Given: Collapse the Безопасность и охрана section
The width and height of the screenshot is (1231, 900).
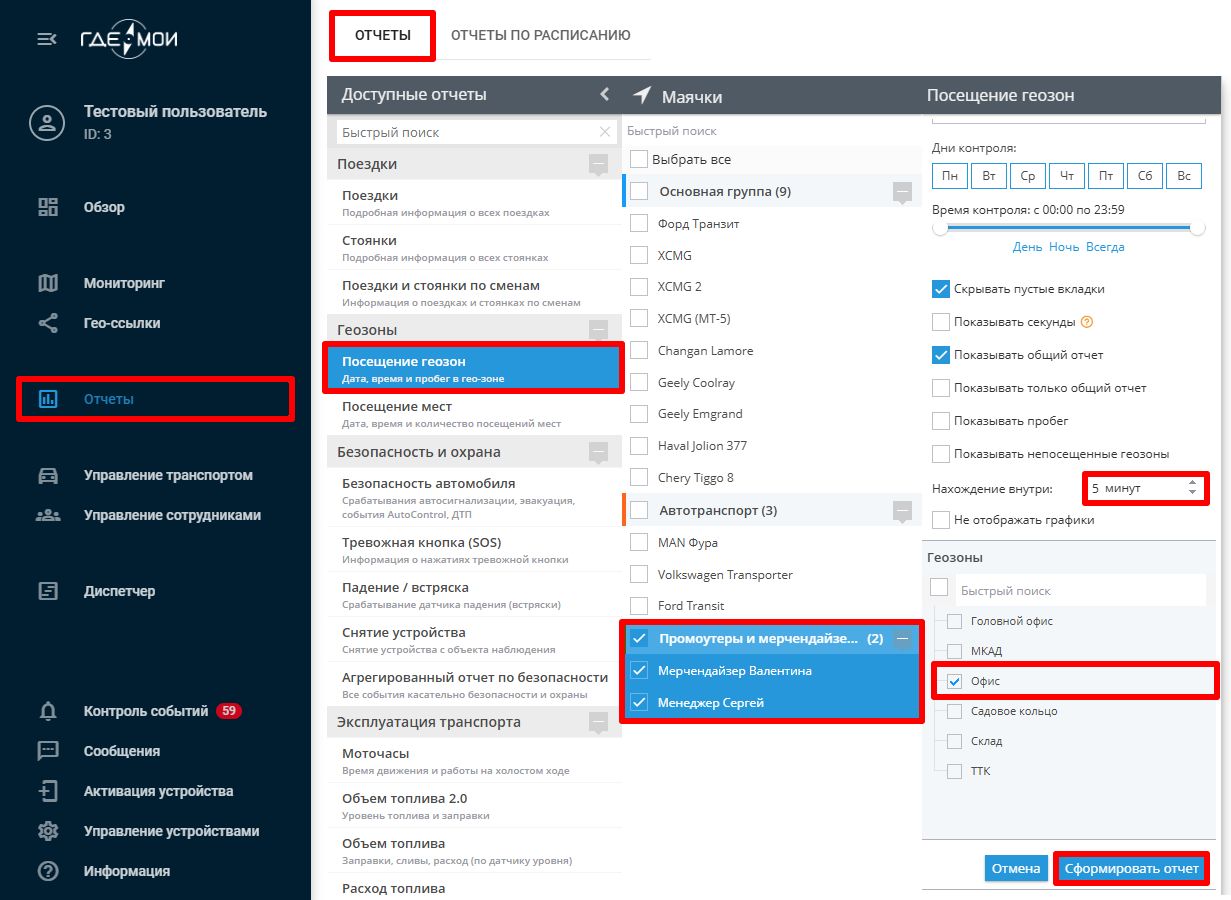Looking at the screenshot, I should (598, 452).
